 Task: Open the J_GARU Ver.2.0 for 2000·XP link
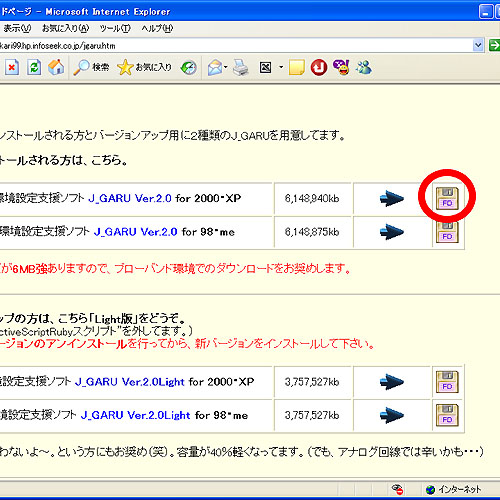click(x=130, y=199)
